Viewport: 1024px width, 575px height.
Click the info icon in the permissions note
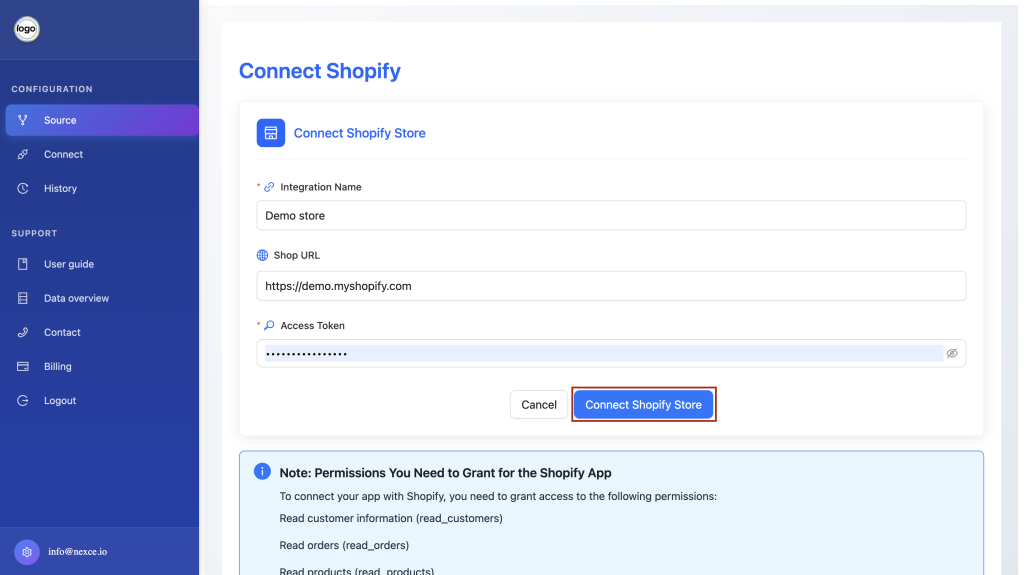tap(262, 472)
